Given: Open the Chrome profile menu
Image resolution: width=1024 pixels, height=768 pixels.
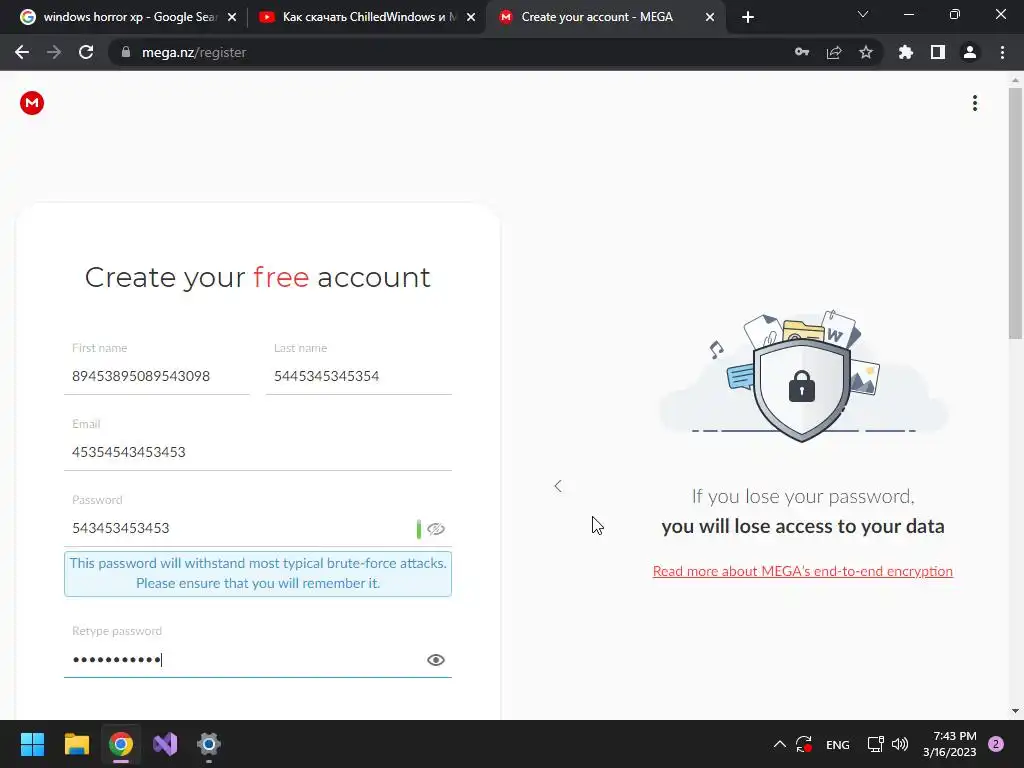Looking at the screenshot, I should [970, 52].
